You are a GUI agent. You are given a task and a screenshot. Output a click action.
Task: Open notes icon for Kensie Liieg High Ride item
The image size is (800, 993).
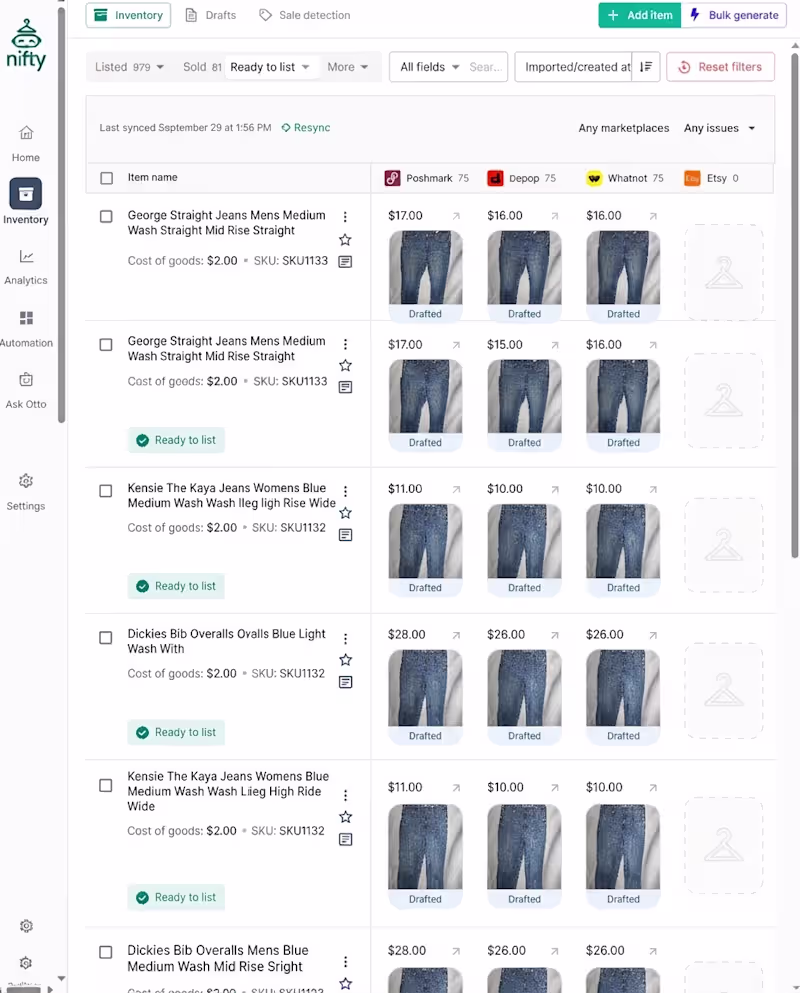click(x=345, y=839)
